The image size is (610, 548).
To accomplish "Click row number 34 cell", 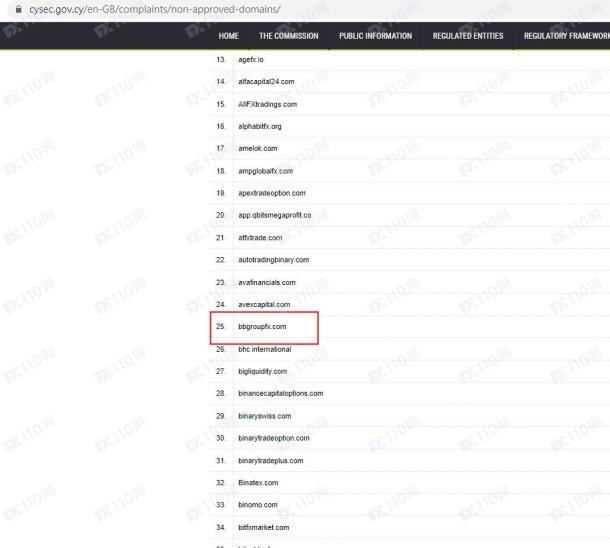I will point(221,528).
